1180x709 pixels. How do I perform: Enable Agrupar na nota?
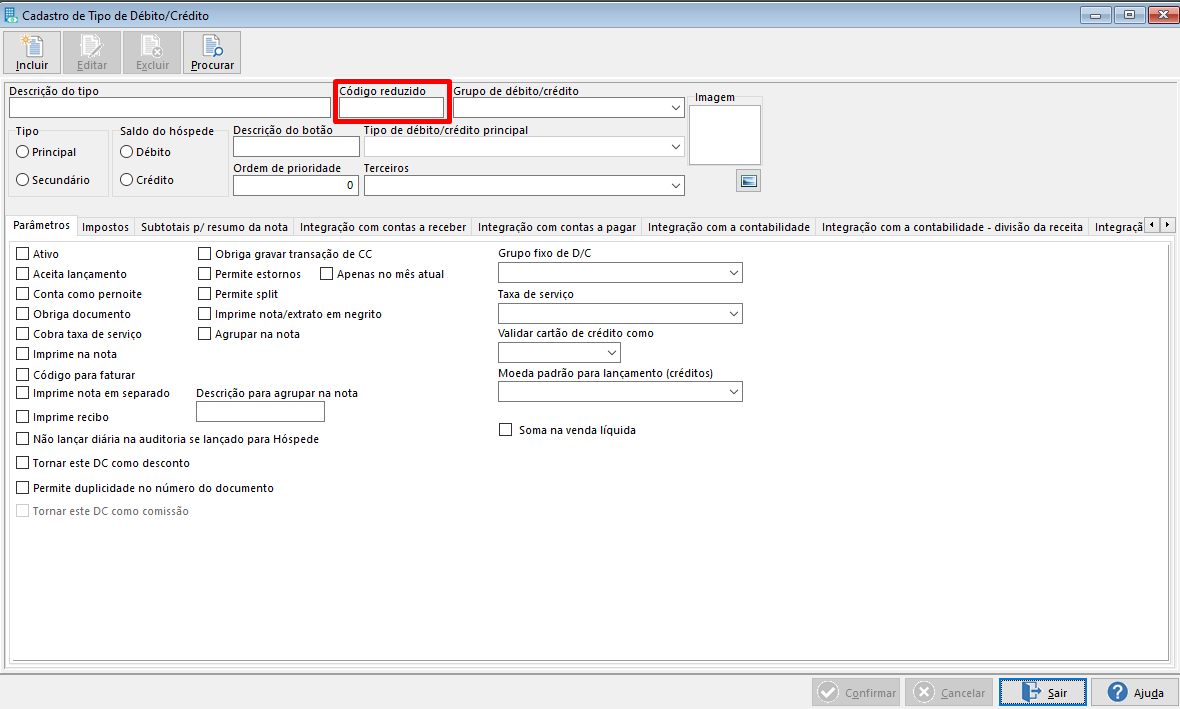click(x=204, y=333)
